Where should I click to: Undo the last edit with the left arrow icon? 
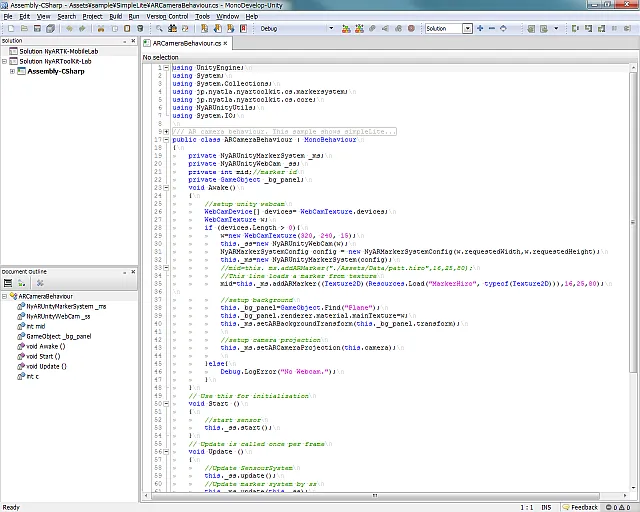point(69,29)
